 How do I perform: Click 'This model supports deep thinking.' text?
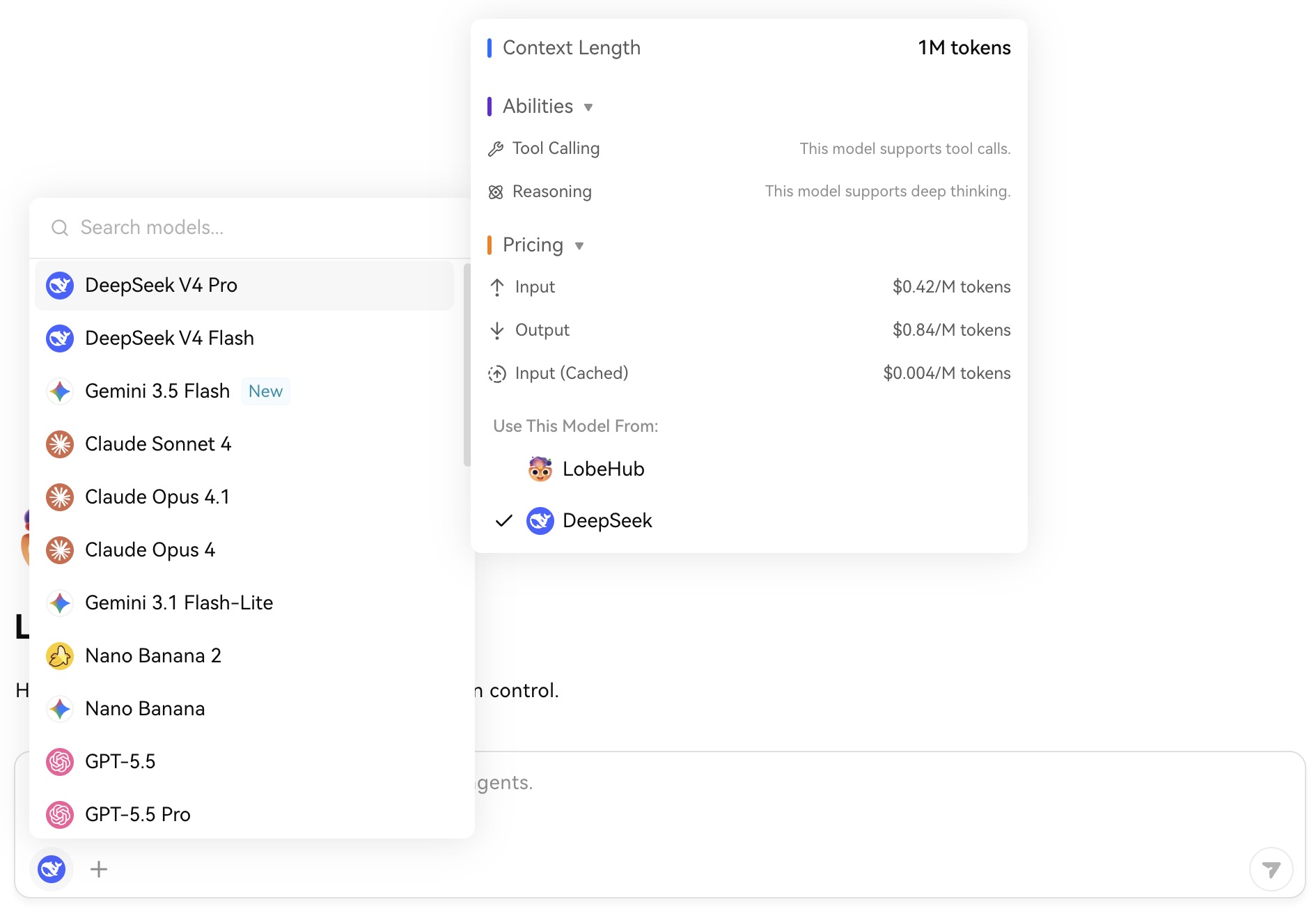click(x=888, y=192)
